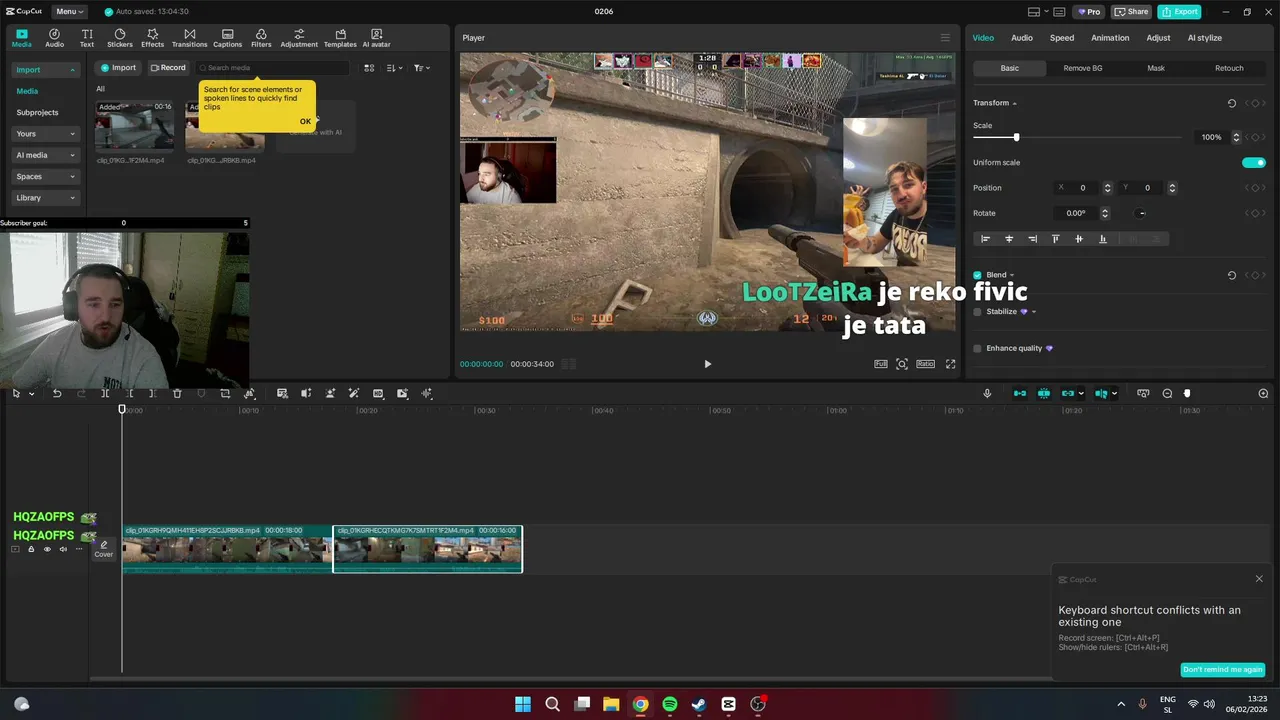This screenshot has height=720, width=1280.
Task: Hide the main track with the eye icon
Action: [x=47, y=549]
